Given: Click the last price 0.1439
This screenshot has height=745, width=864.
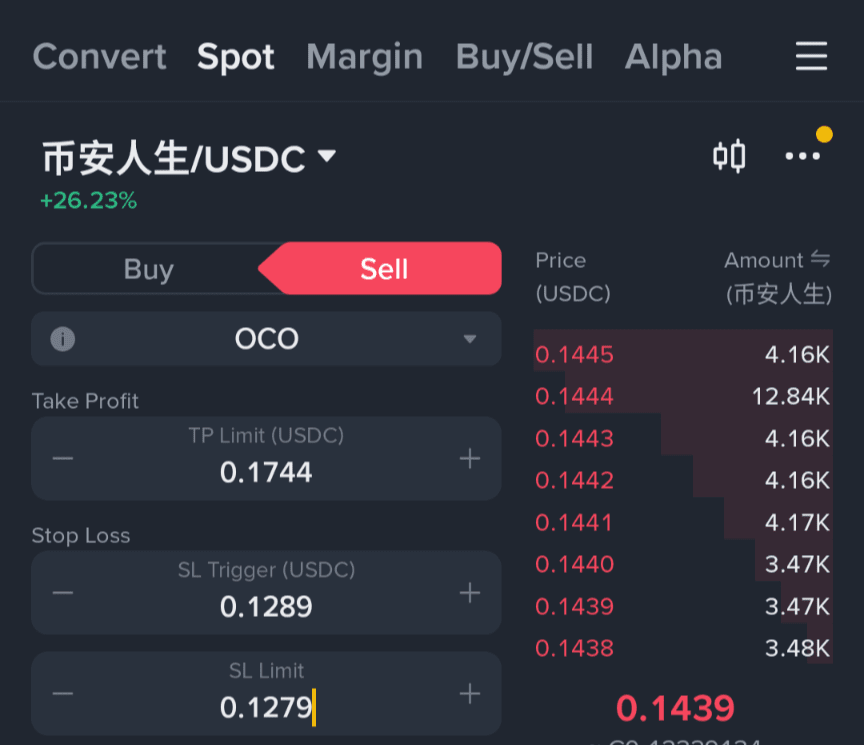Looking at the screenshot, I should pyautogui.click(x=675, y=708).
